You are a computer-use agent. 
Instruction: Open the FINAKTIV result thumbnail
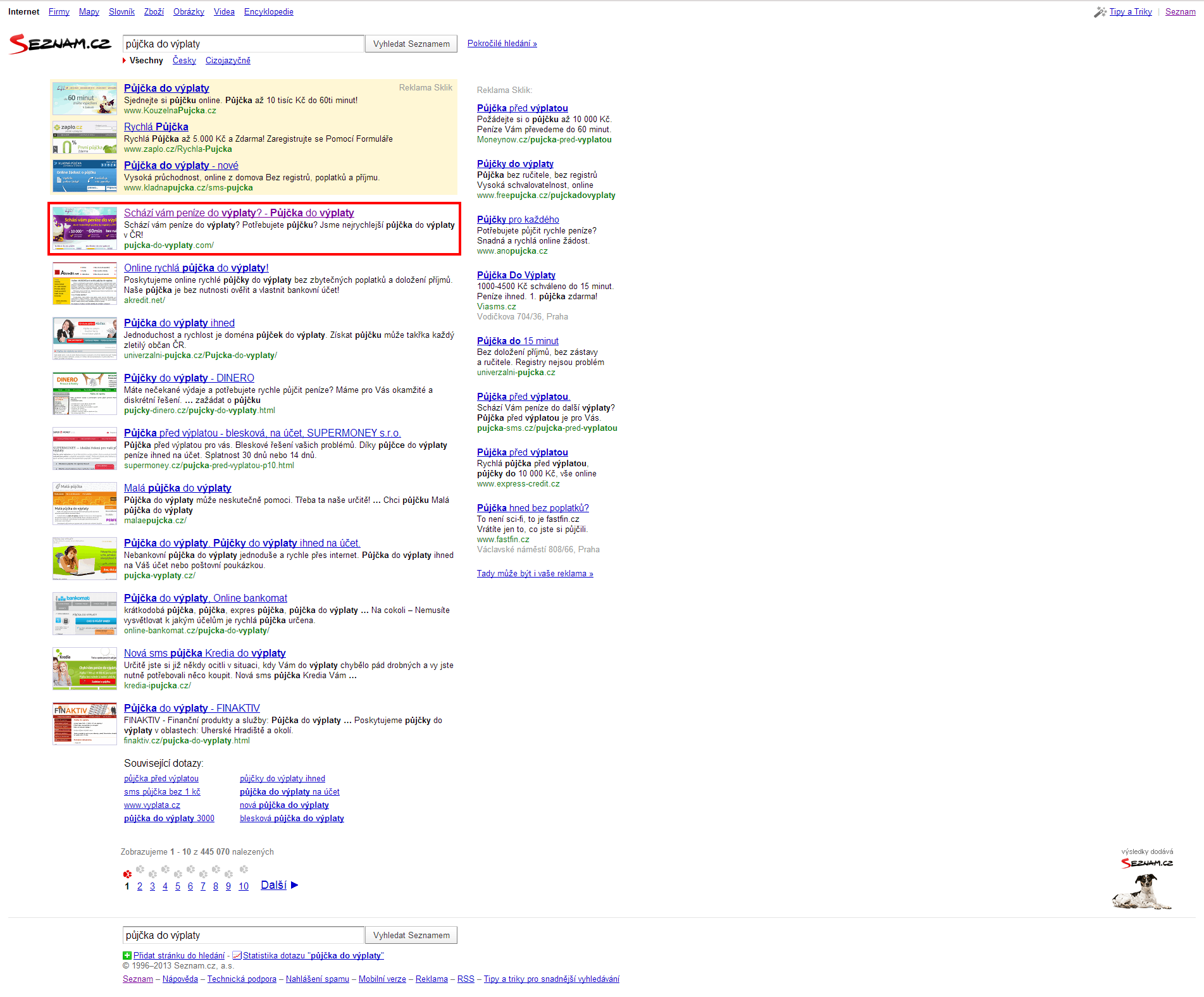tap(85, 724)
